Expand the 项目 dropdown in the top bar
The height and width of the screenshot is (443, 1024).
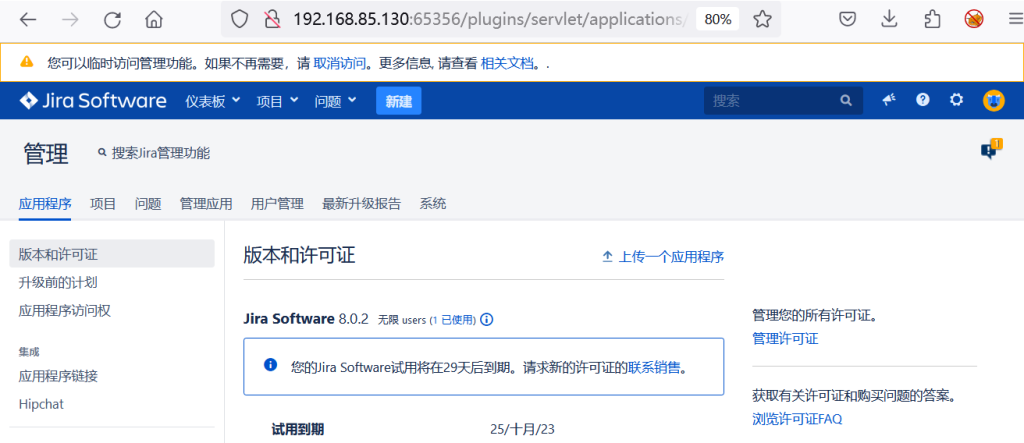click(x=277, y=101)
